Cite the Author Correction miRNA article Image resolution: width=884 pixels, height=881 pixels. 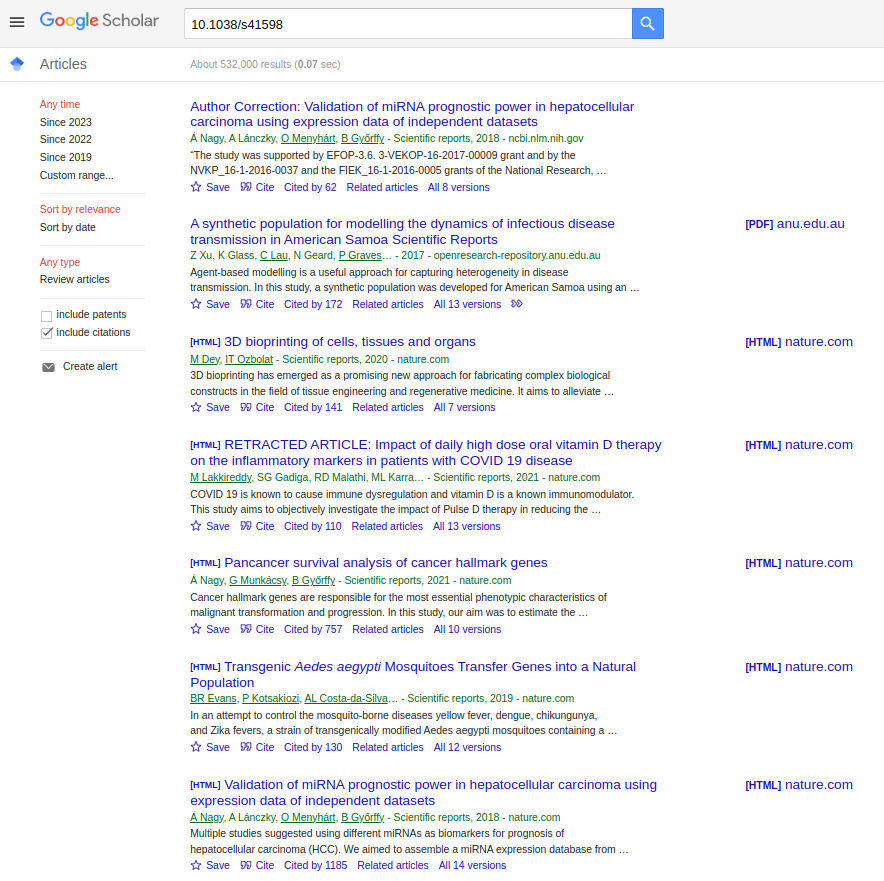(257, 187)
